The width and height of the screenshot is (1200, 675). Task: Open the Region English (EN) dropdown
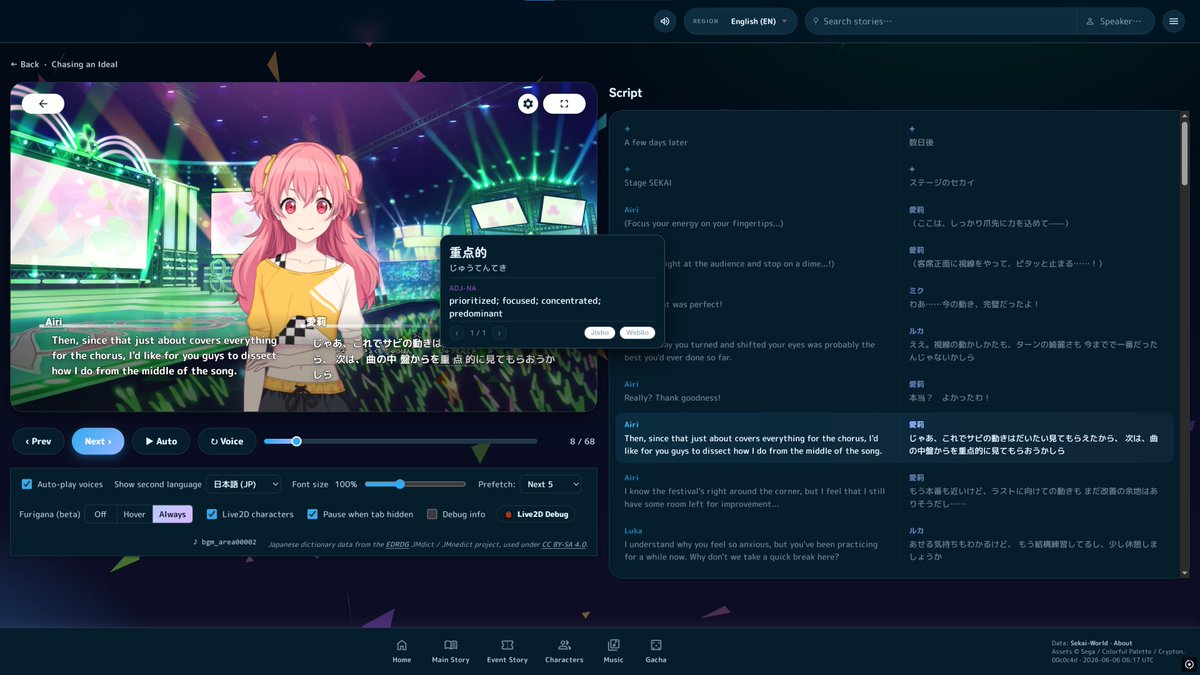740,21
